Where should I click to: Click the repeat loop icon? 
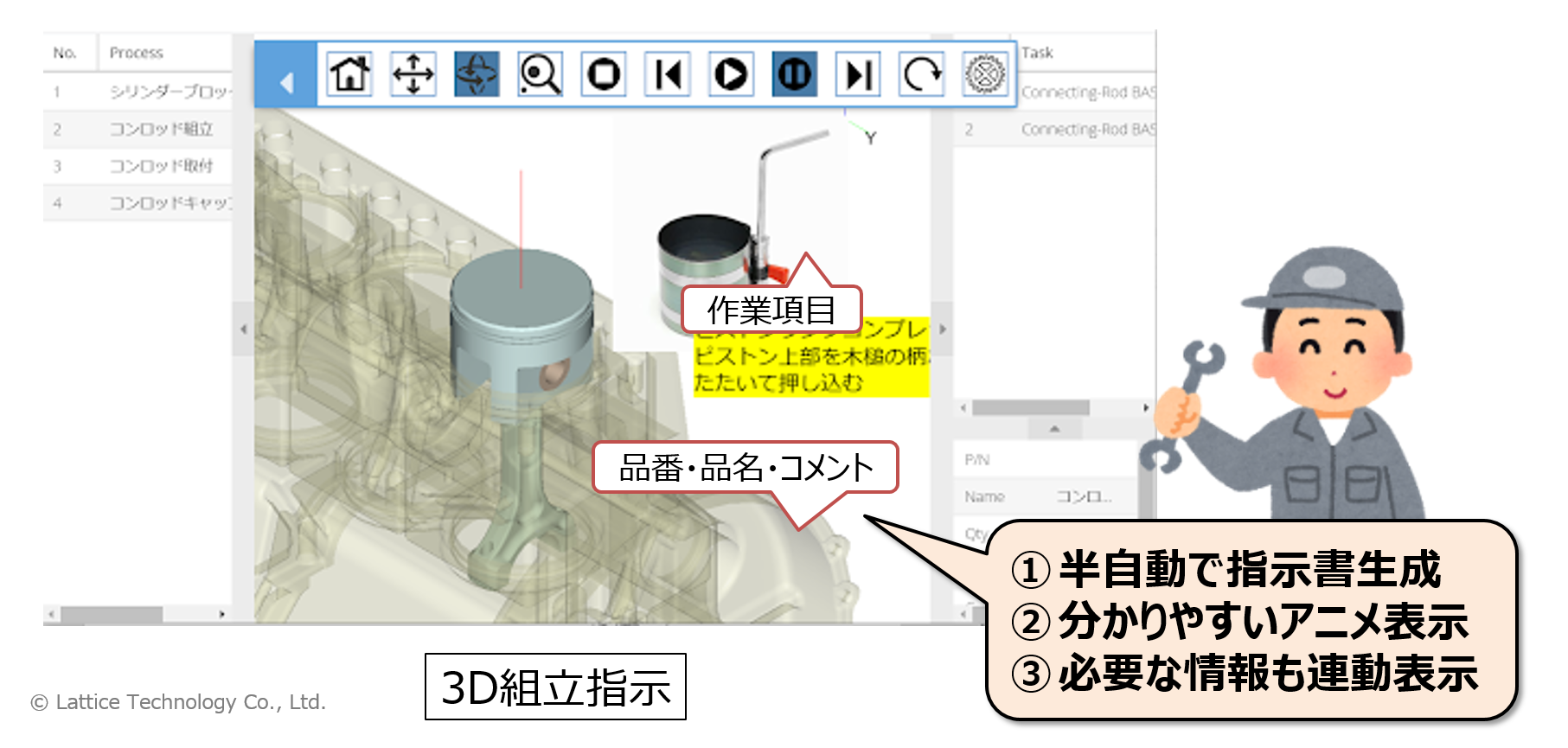(x=921, y=74)
